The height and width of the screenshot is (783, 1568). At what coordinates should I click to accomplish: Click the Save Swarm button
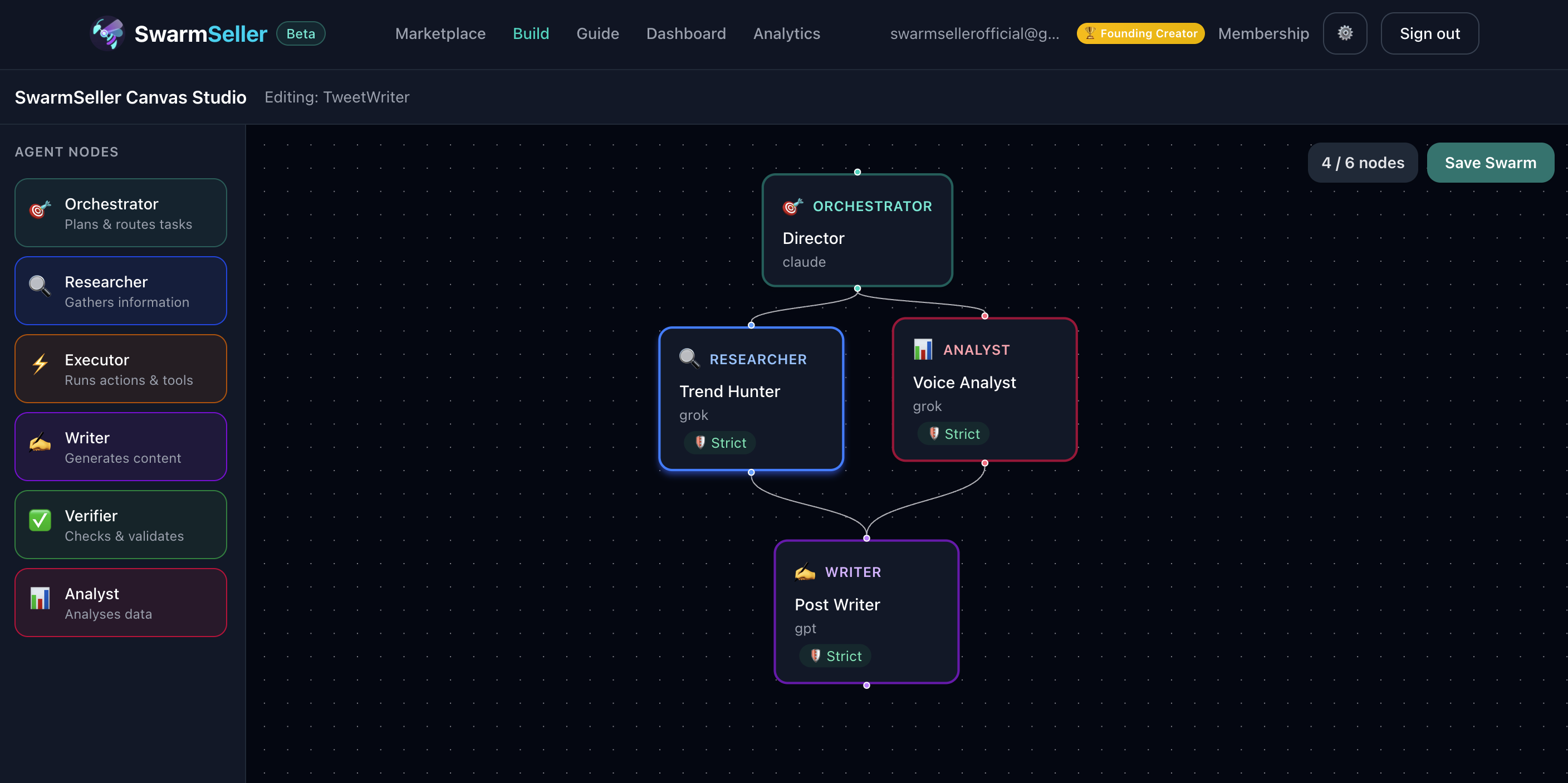(1490, 163)
